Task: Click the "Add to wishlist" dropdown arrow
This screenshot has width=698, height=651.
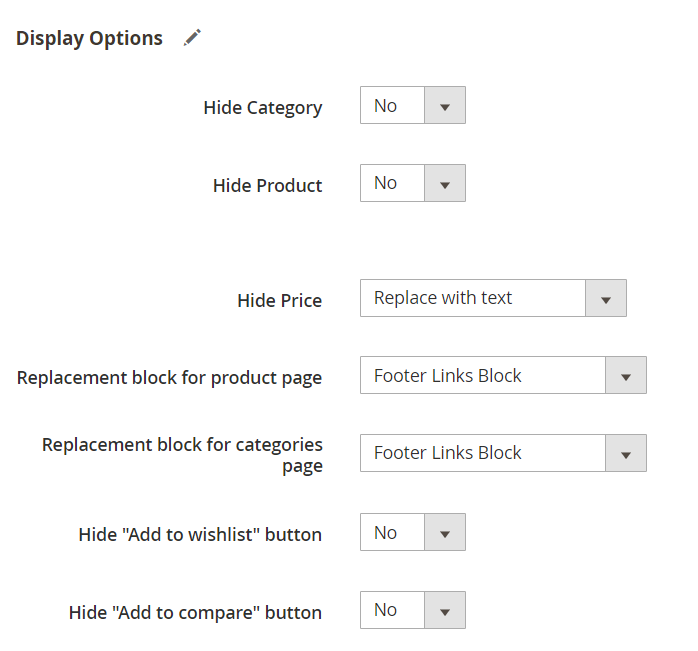Action: [x=445, y=534]
